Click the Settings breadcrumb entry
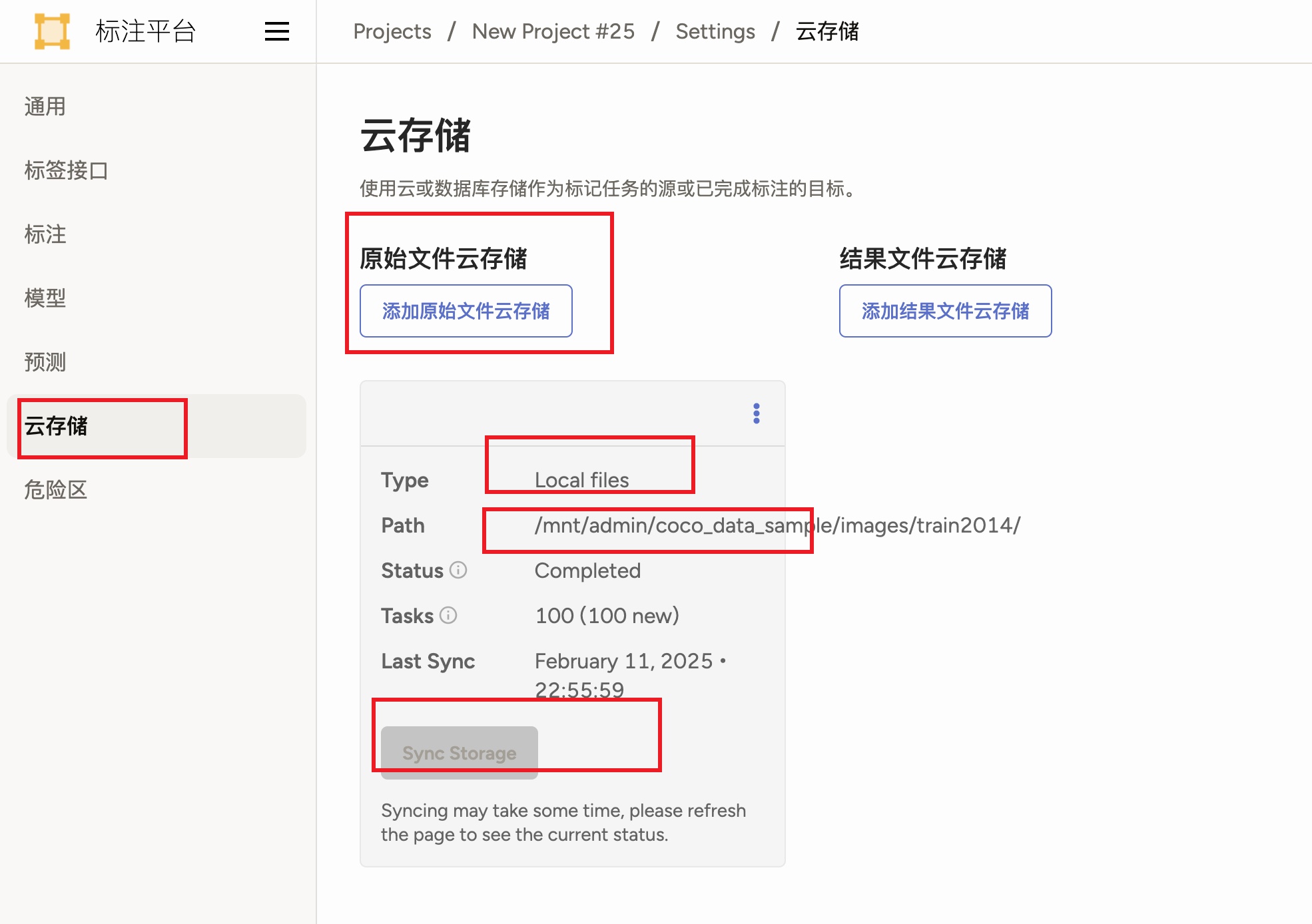1312x924 pixels. click(715, 31)
